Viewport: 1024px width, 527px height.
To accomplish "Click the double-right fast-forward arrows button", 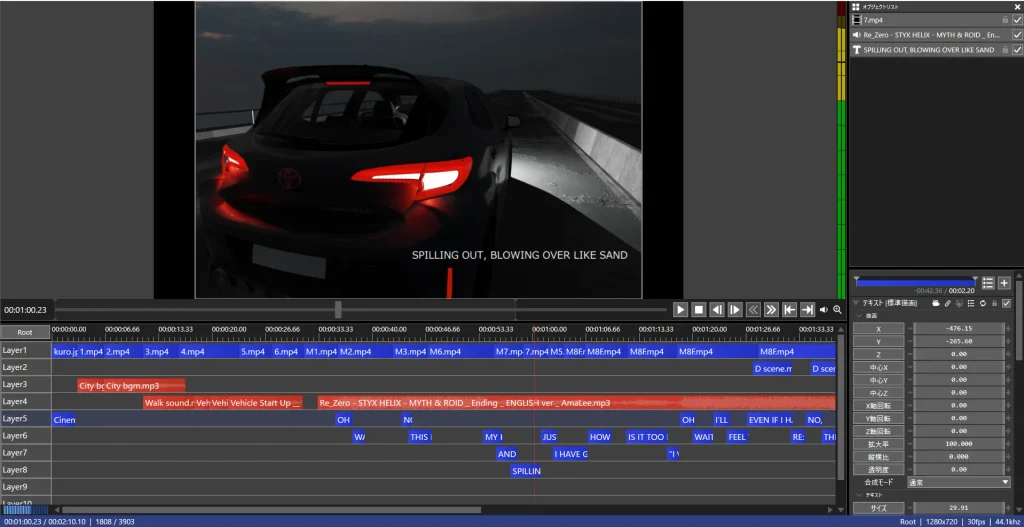I will (771, 310).
